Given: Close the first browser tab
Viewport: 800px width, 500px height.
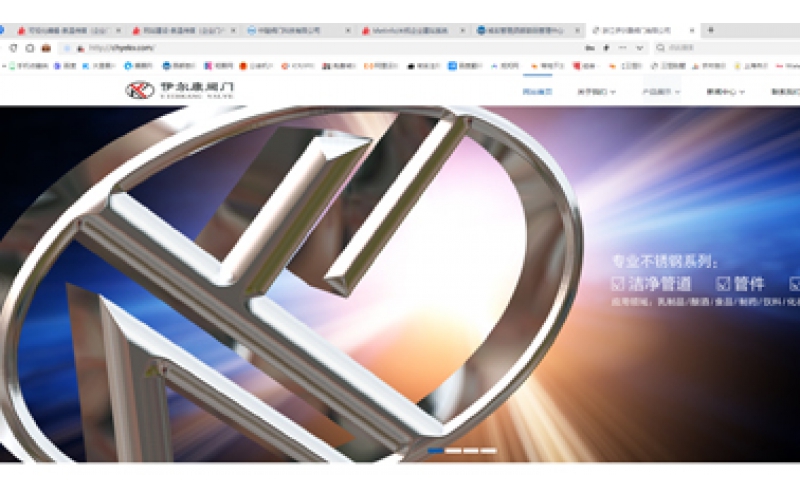Looking at the screenshot, I should 118,31.
